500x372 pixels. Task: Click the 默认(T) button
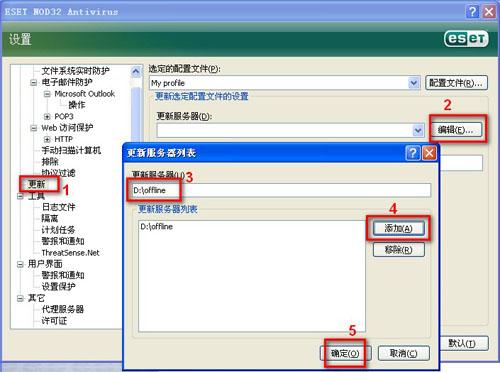[x=462, y=343]
